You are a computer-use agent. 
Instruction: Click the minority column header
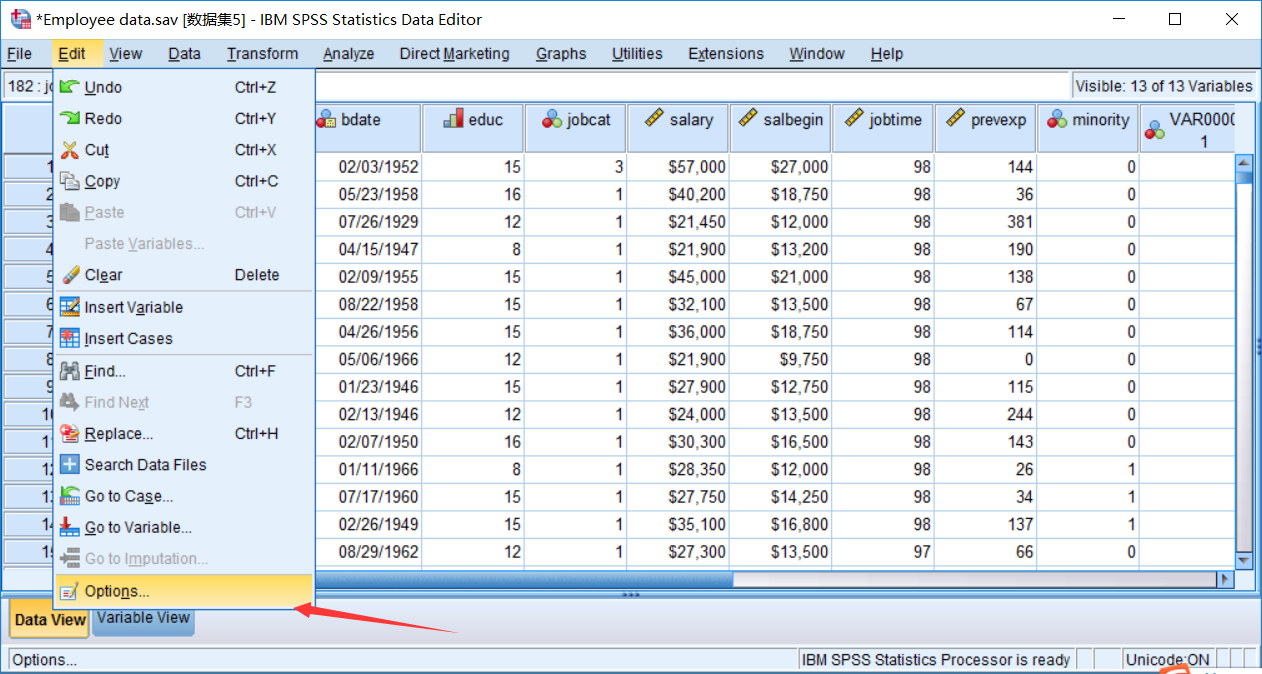[1087, 128]
